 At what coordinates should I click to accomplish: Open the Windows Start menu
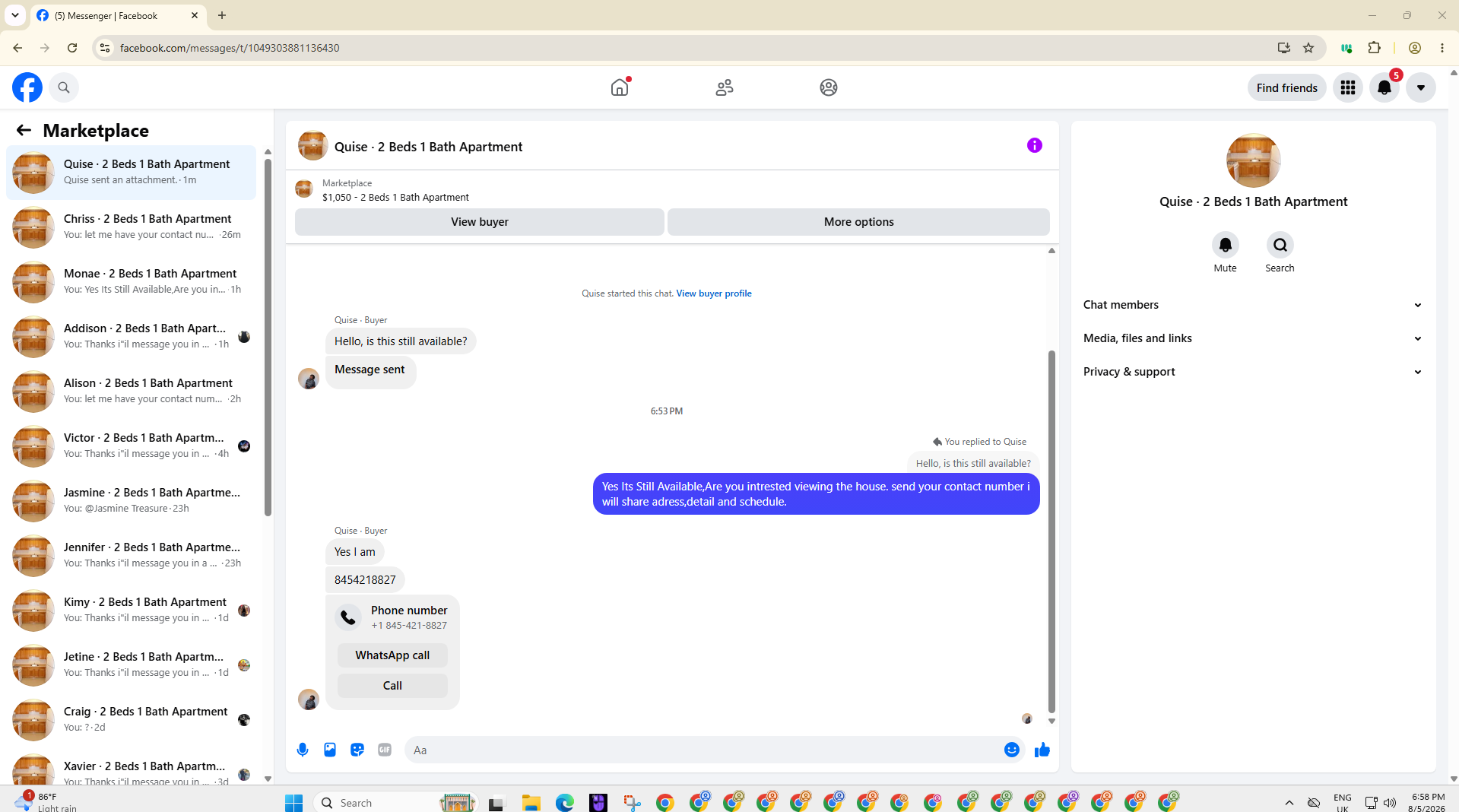[x=294, y=803]
